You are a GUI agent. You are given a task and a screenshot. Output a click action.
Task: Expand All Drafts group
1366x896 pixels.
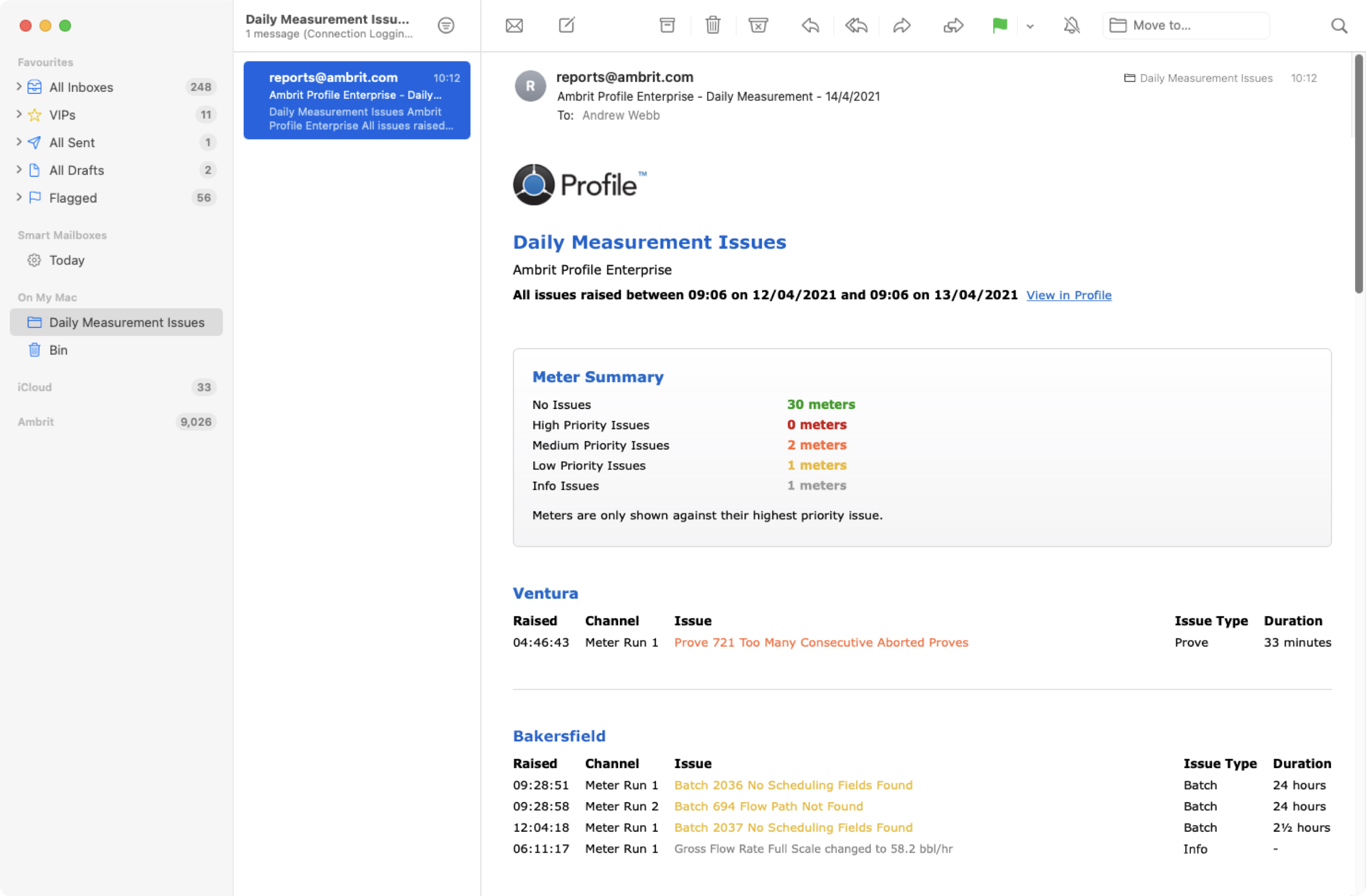click(x=19, y=169)
